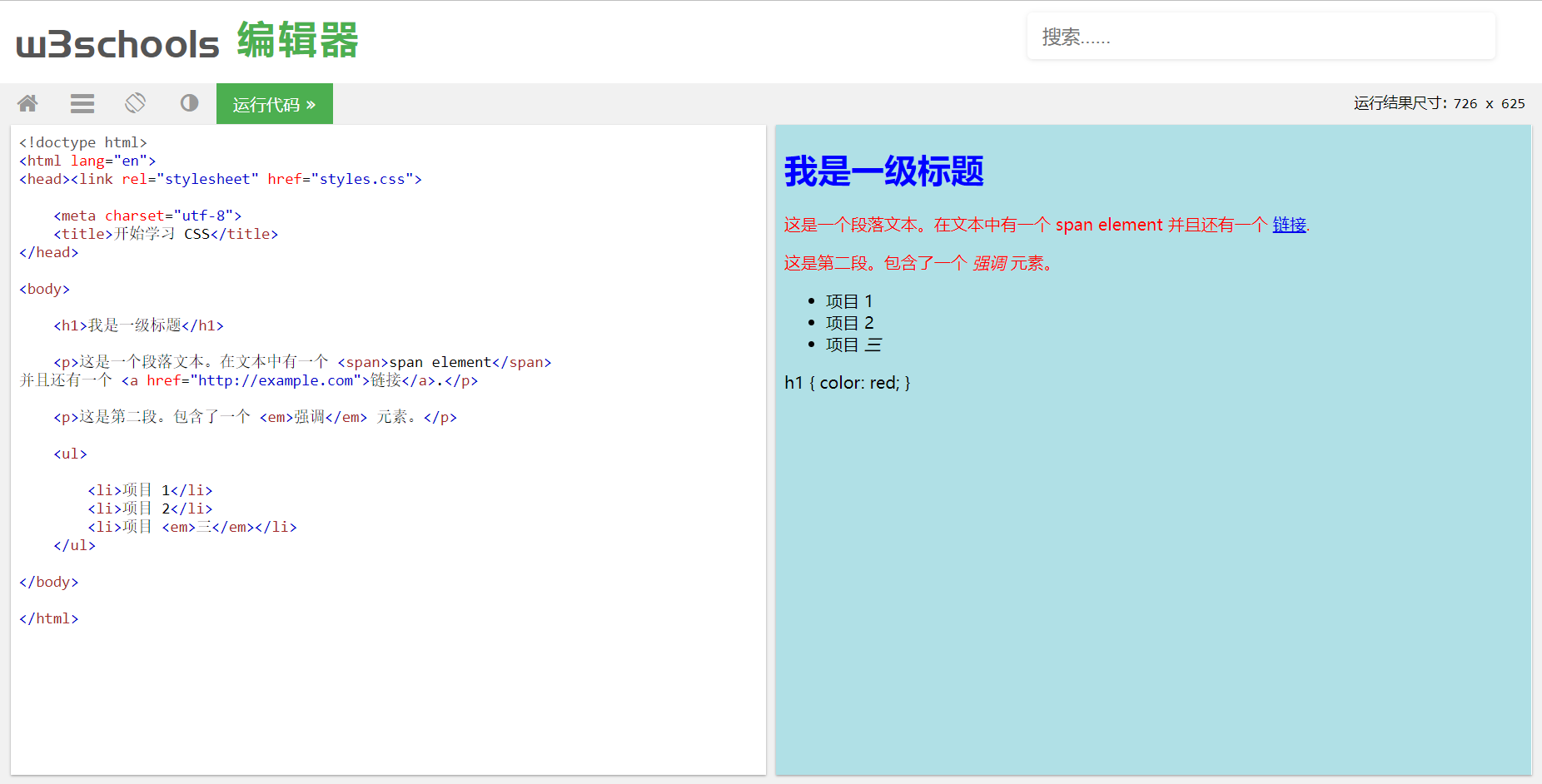Image resolution: width=1542 pixels, height=784 pixels.
Task: Click the closing </body> tag line
Action: point(49,582)
